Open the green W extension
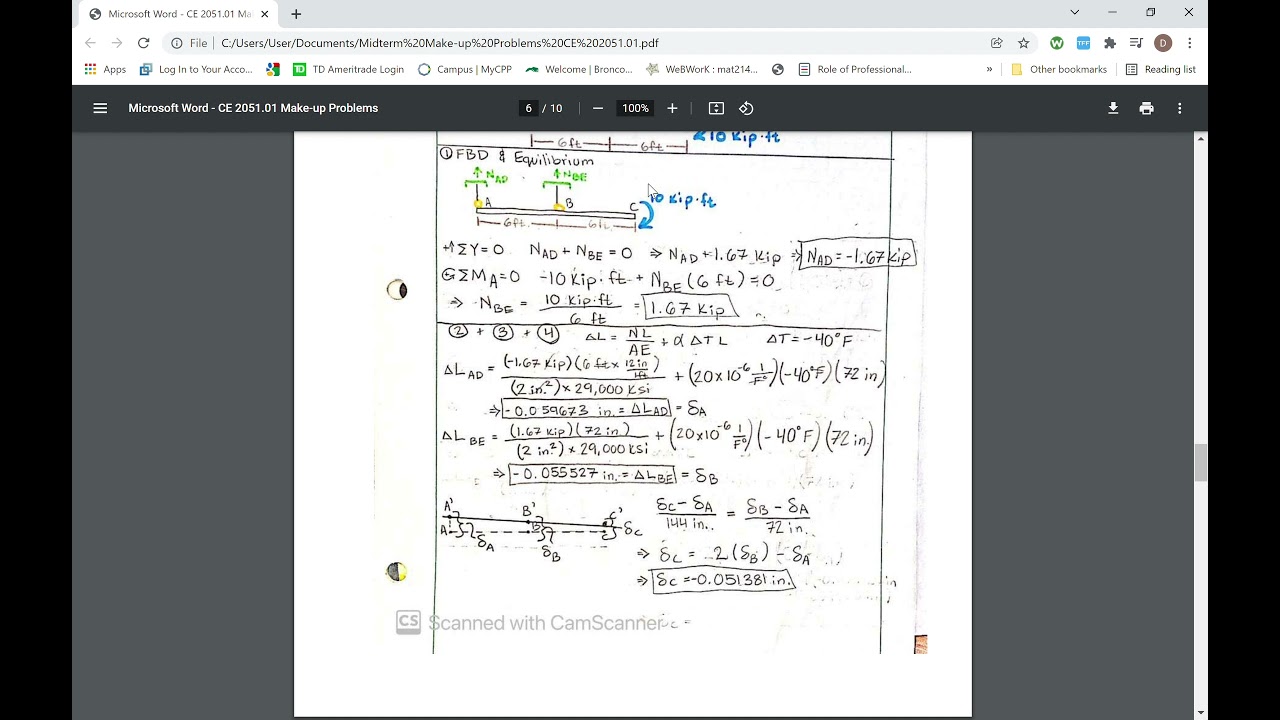This screenshot has width=1280, height=720. click(x=1057, y=43)
